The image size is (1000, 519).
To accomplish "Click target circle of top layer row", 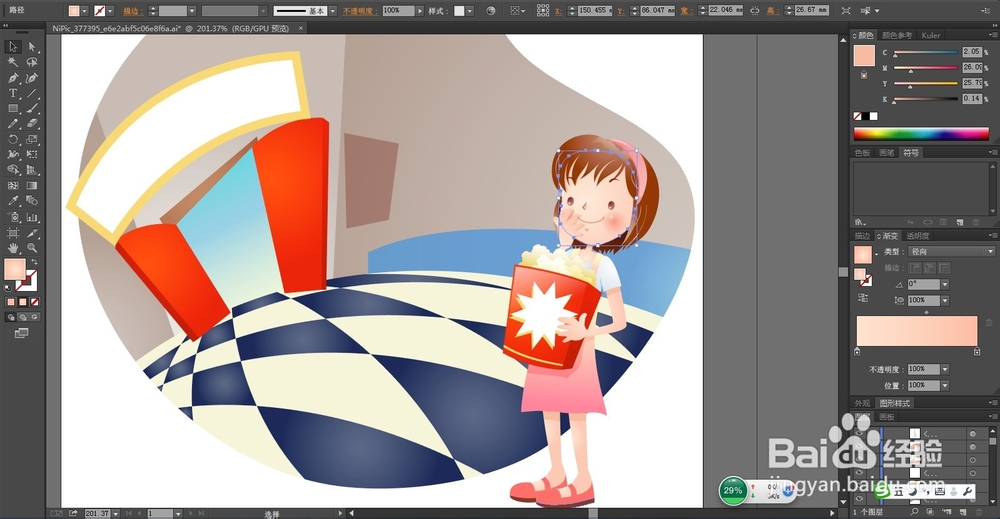I will (x=973, y=434).
